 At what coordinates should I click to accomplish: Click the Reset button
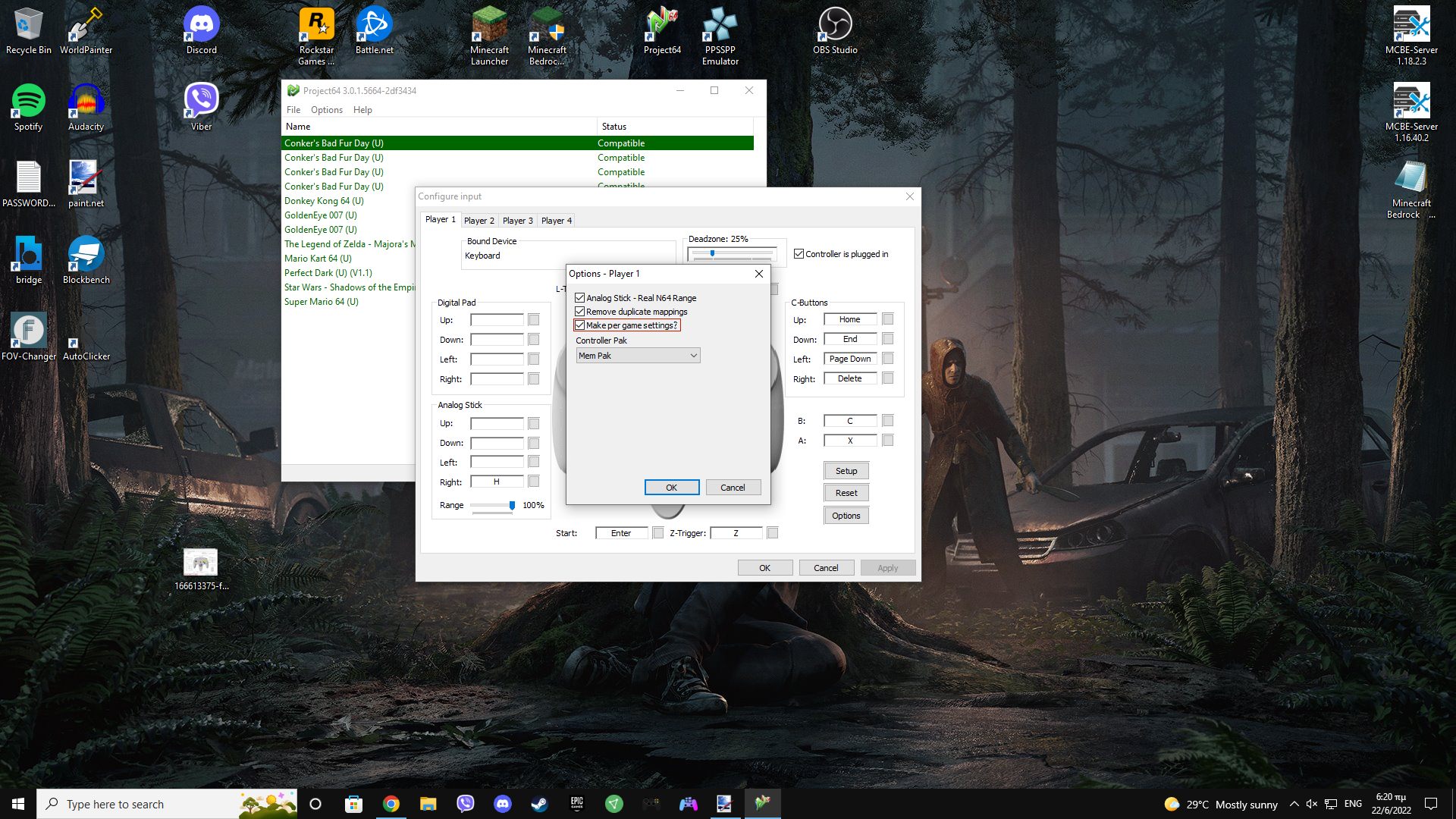846,493
